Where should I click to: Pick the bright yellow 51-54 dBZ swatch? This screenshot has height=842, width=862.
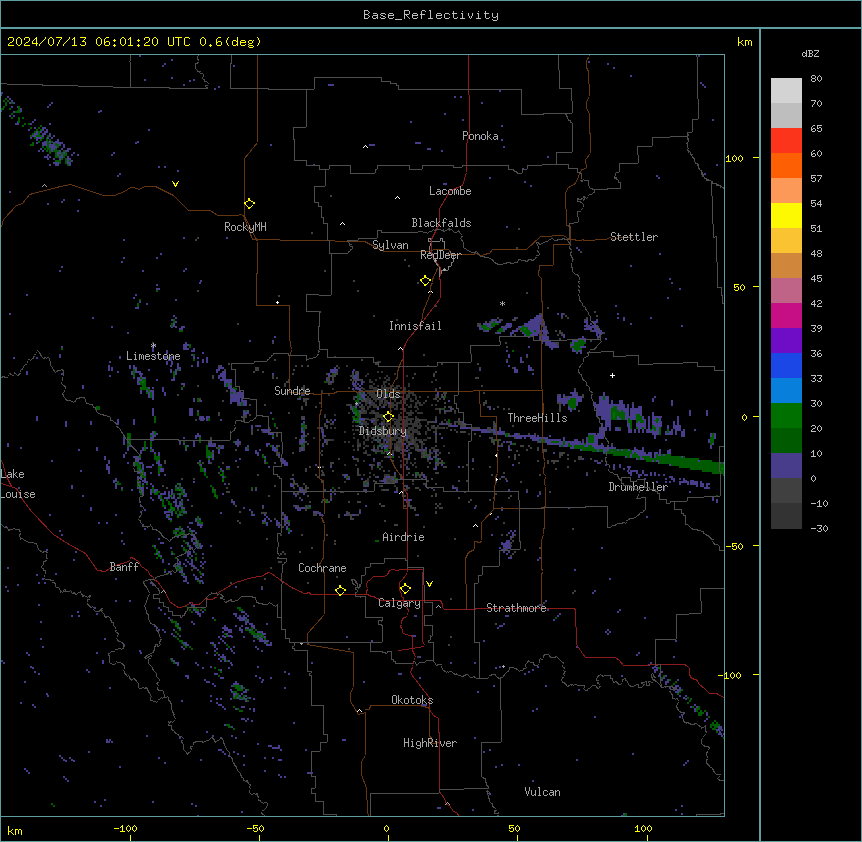coord(786,215)
